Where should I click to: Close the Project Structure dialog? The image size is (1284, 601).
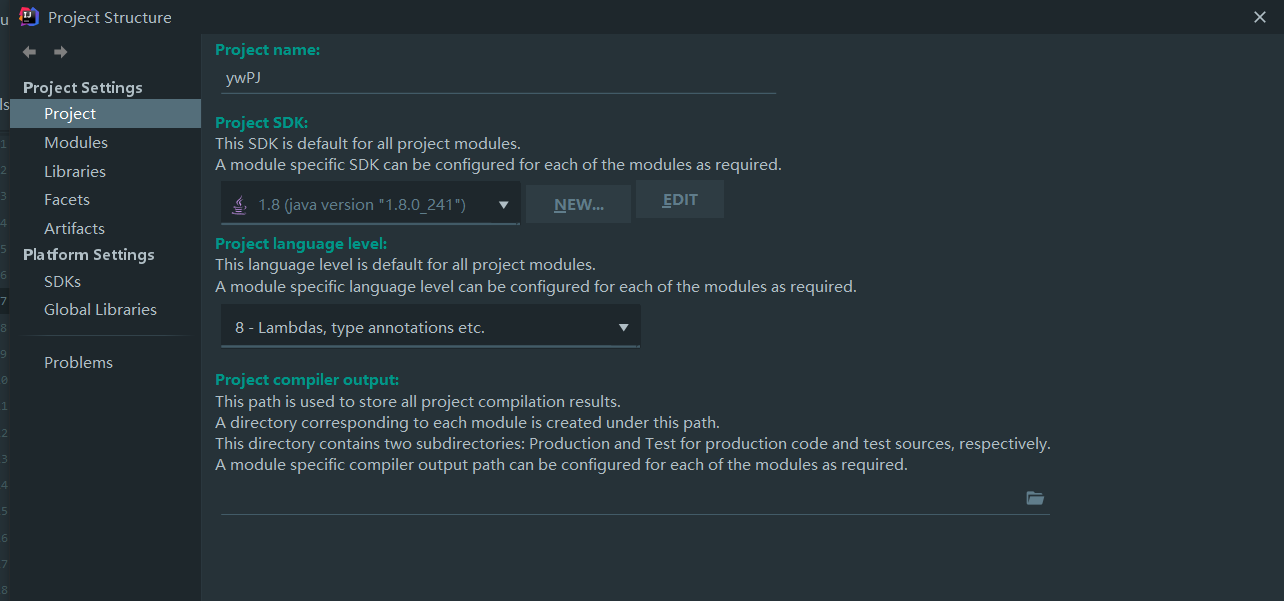1260,17
